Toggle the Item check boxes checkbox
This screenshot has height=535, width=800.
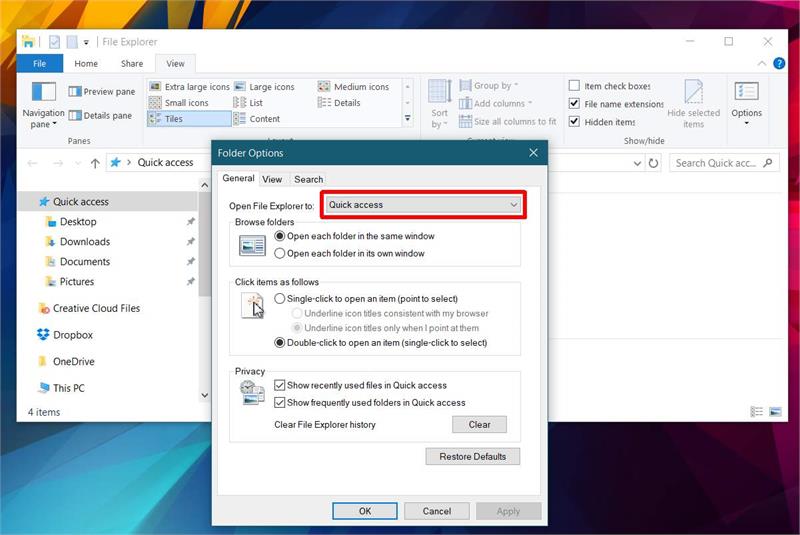coord(574,87)
